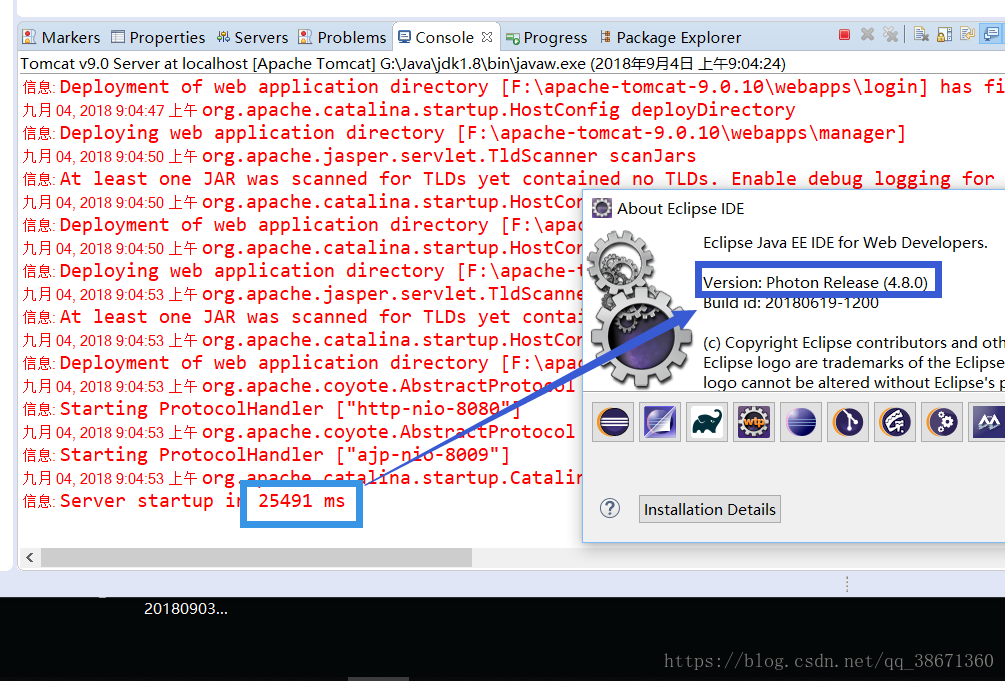Click the Gradle elephant feature icon

pyautogui.click(x=707, y=422)
